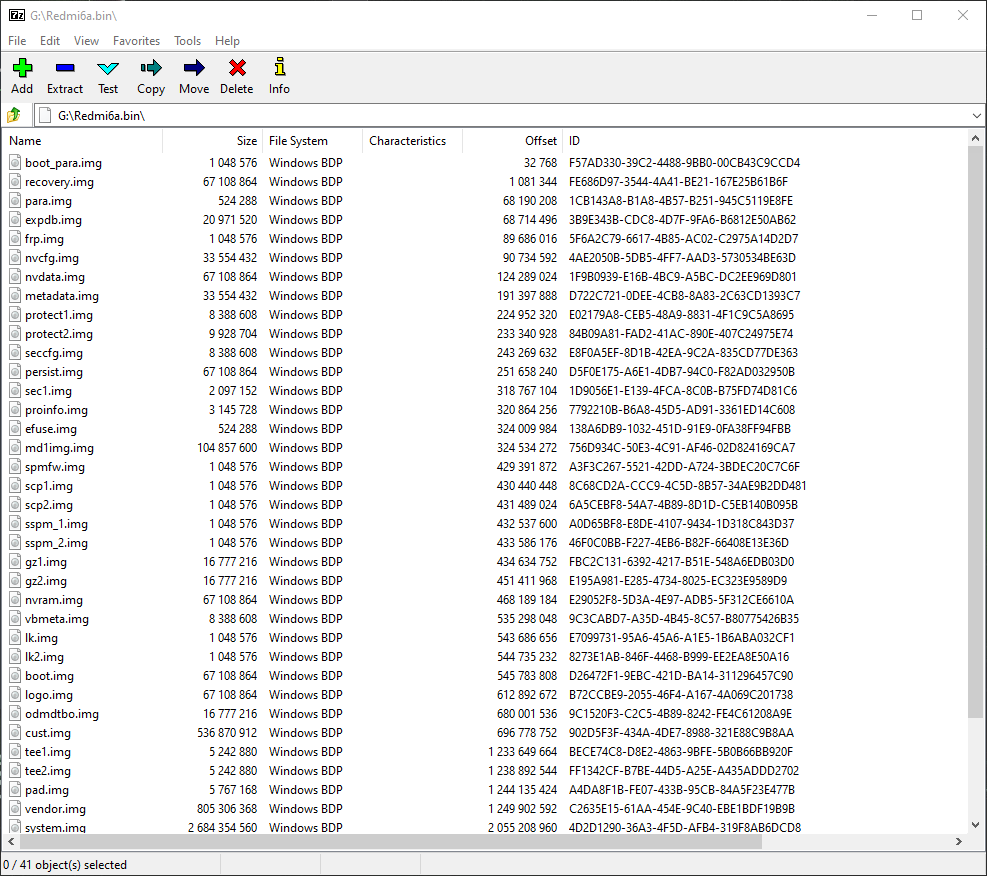Select the para.img file icon
The image size is (987, 876).
coord(15,201)
